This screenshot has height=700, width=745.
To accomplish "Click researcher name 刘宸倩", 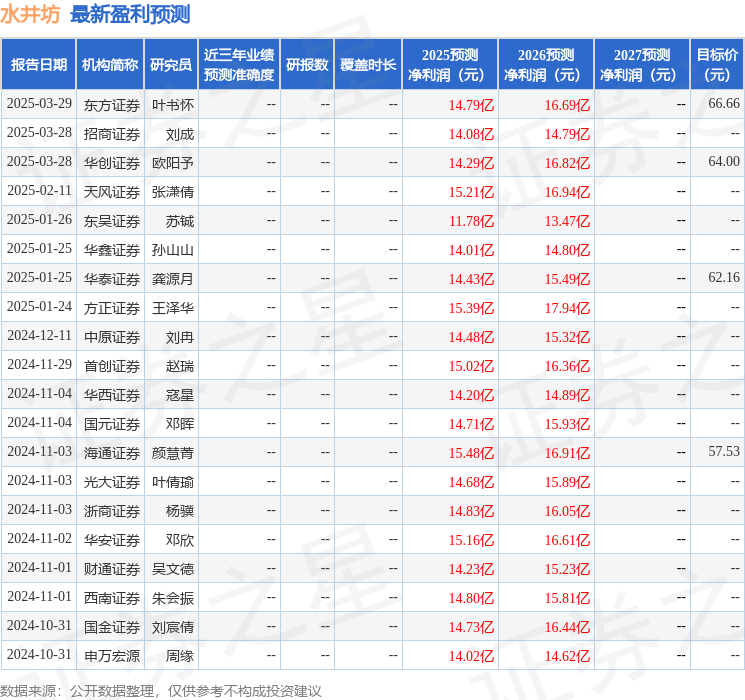I will [173, 627].
